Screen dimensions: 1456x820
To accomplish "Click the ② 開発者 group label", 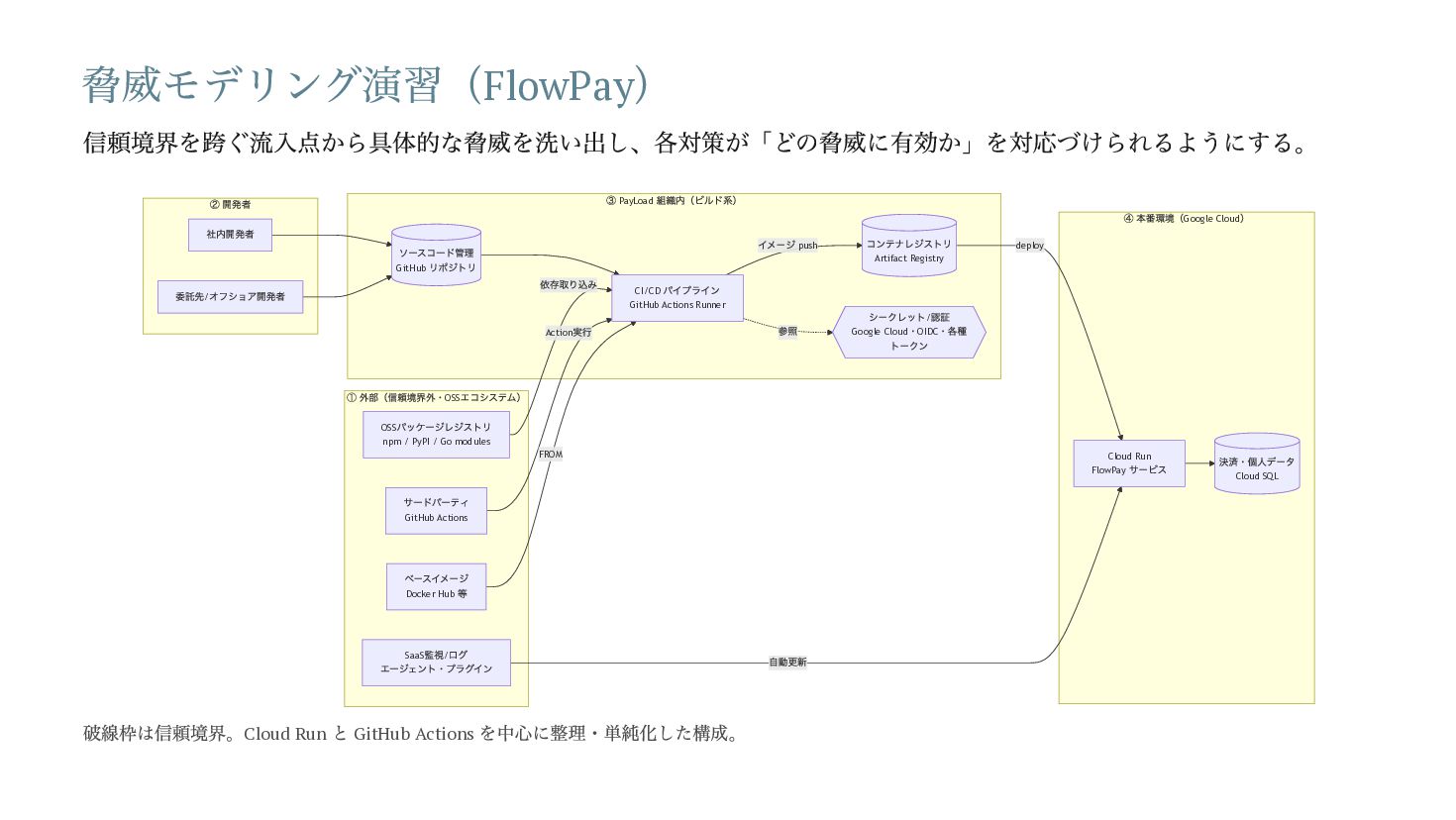I will [x=230, y=205].
